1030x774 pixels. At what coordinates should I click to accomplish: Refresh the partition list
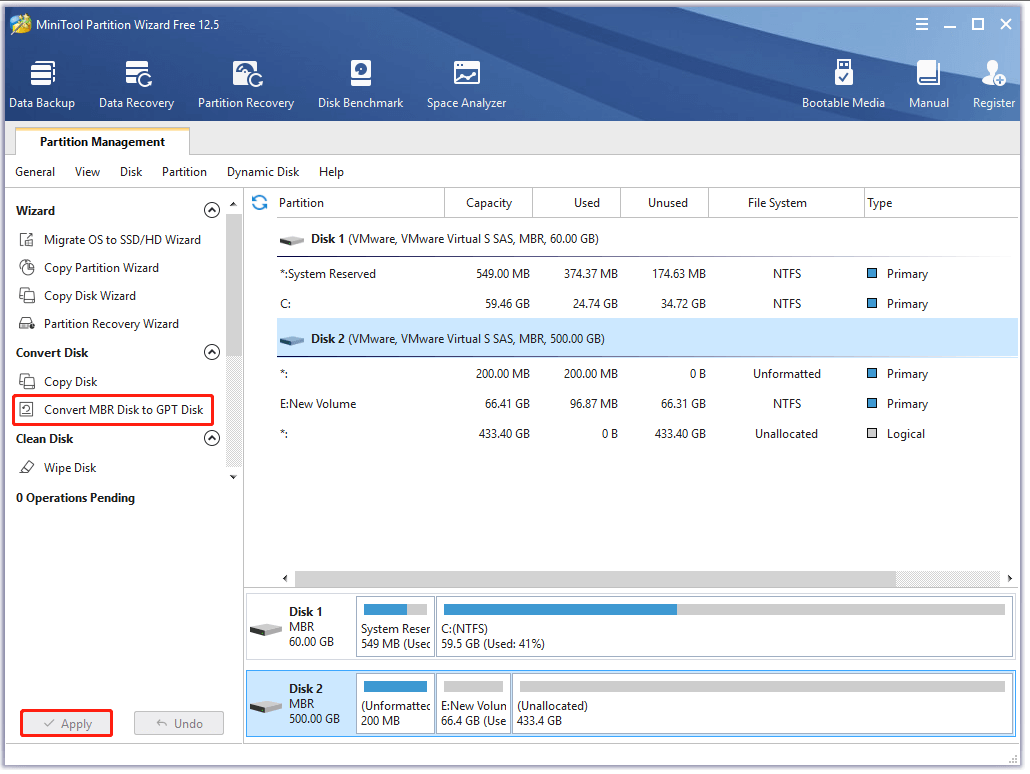259,202
